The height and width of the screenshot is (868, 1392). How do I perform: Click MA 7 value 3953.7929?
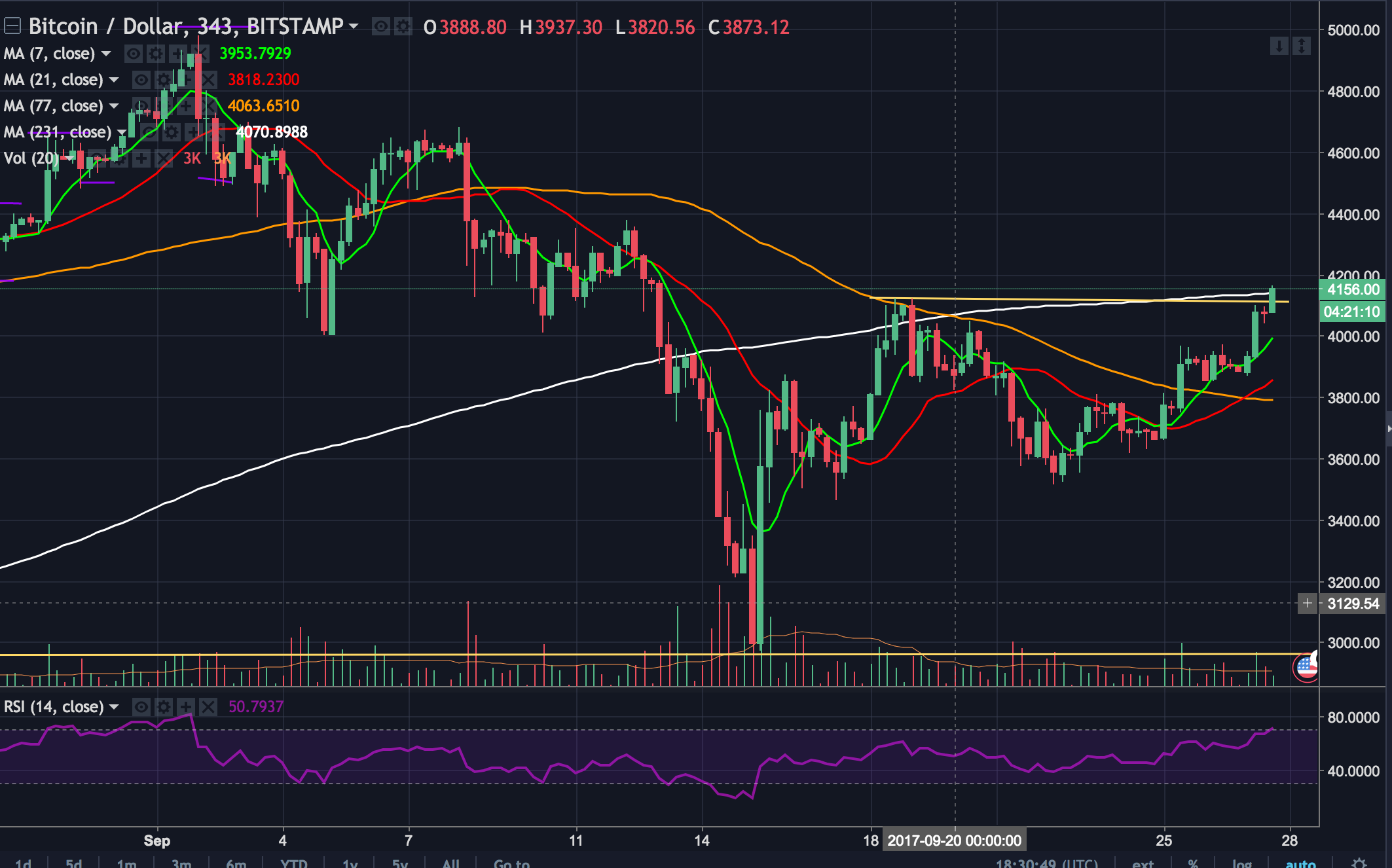click(255, 53)
